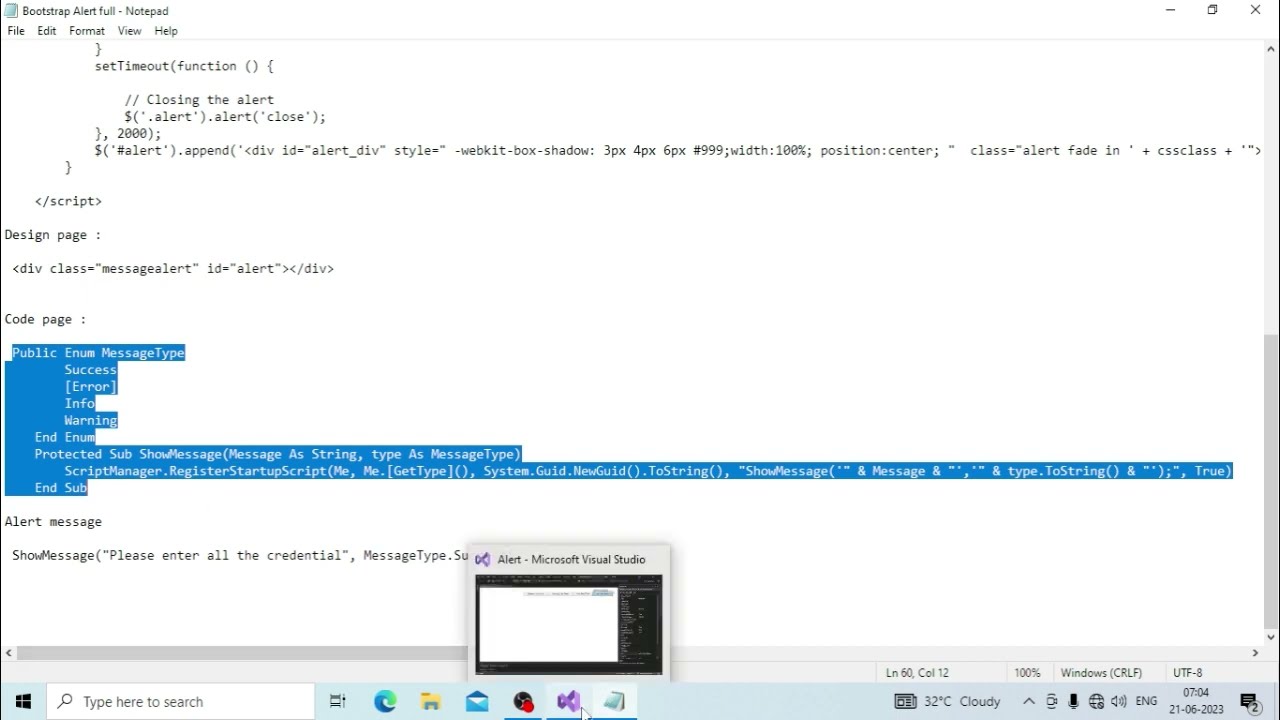
Task: Click the 'Protected Sub ShowMessage' line
Action: click(278, 454)
